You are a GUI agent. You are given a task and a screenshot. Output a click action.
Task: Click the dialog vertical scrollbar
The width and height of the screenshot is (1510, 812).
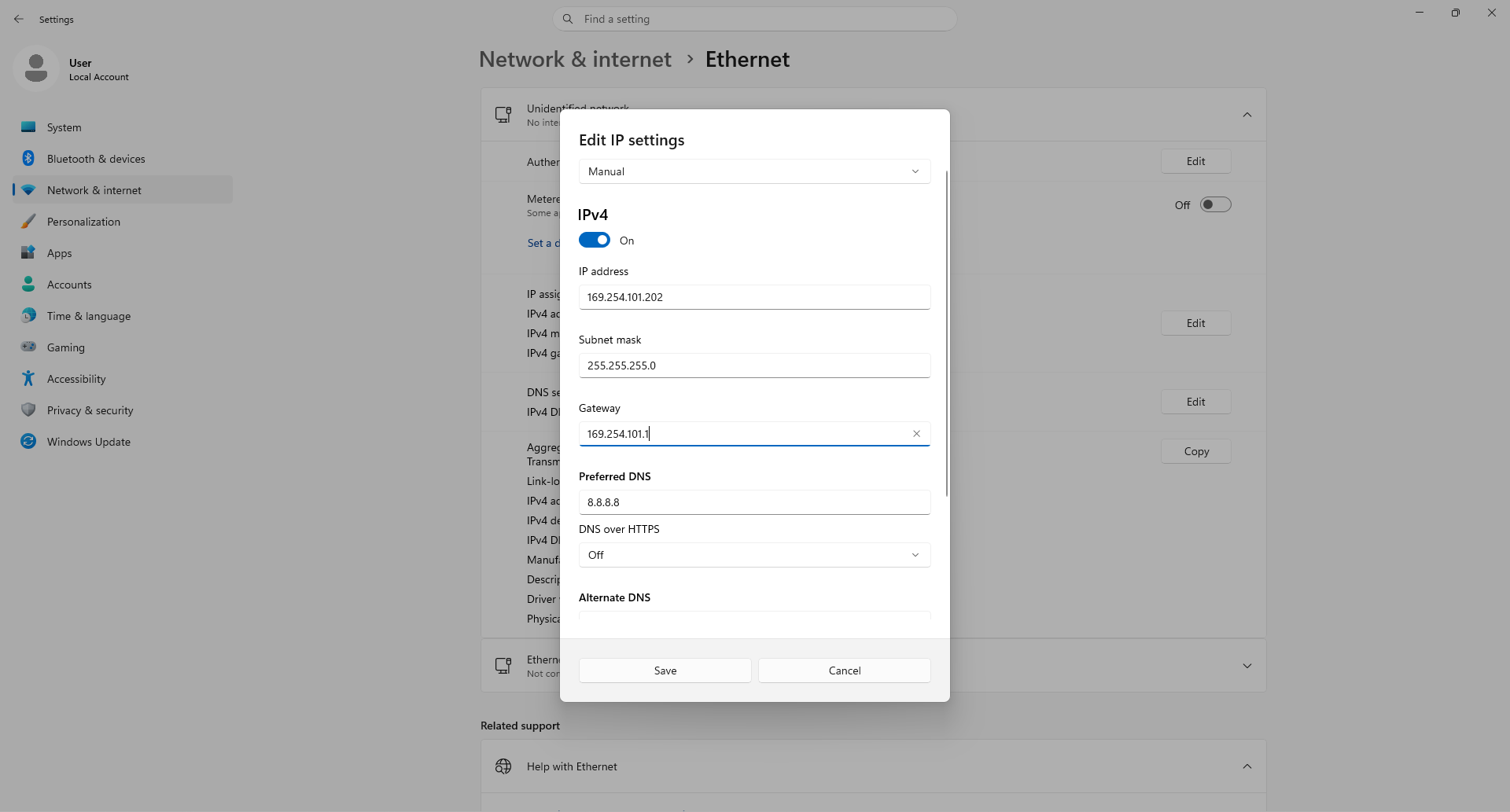(x=947, y=333)
